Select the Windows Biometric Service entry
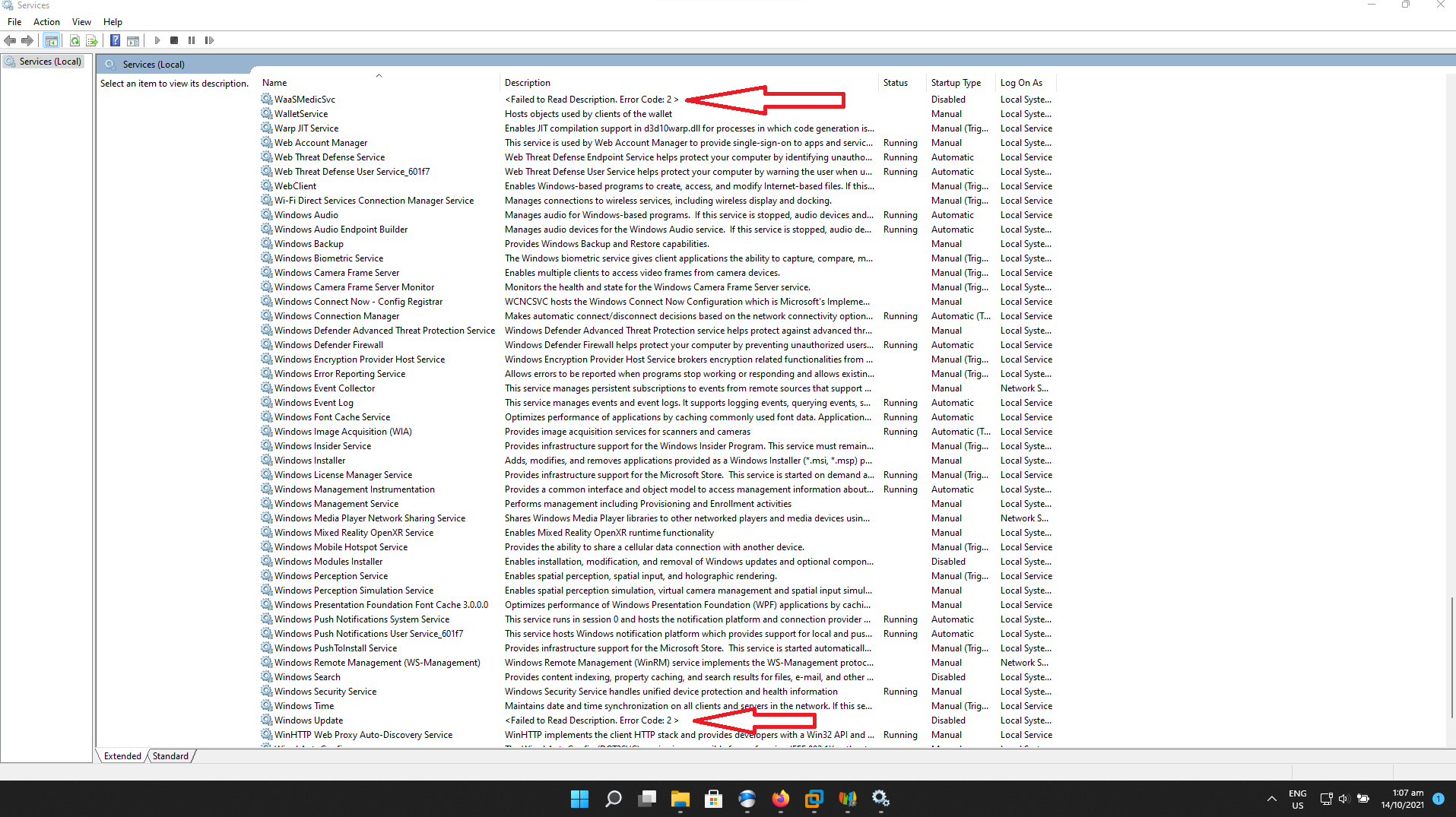The height and width of the screenshot is (817, 1456). (x=328, y=258)
